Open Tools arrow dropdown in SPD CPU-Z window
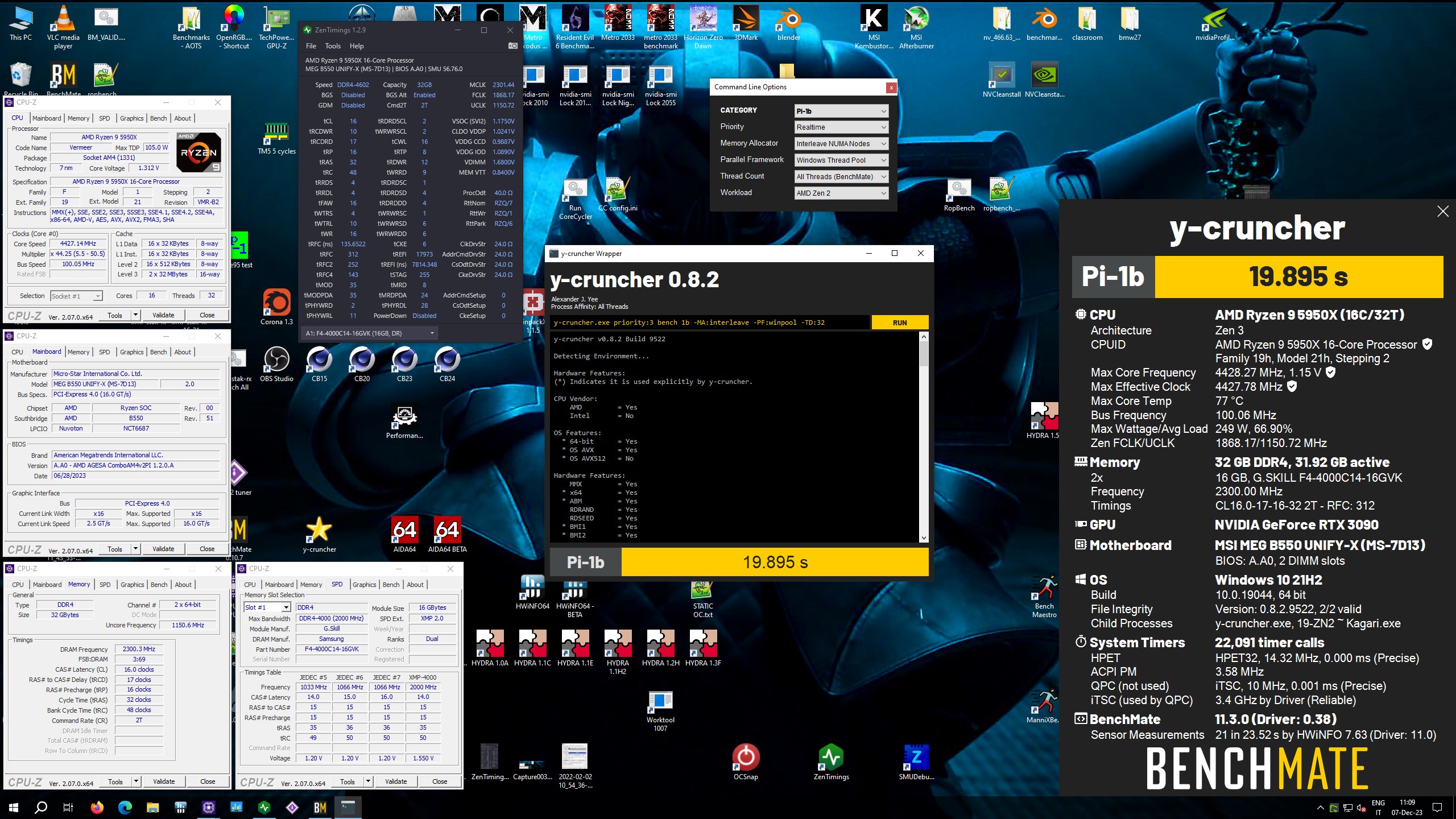The image size is (1456, 819). pos(368,781)
